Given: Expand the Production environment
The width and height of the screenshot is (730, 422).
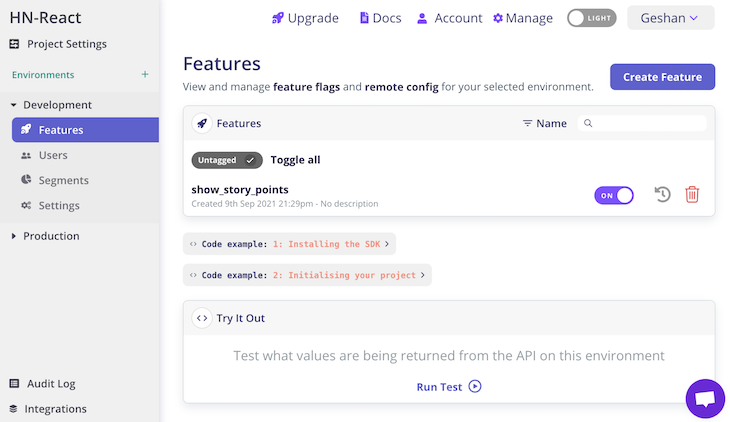Looking at the screenshot, I should [x=45, y=236].
